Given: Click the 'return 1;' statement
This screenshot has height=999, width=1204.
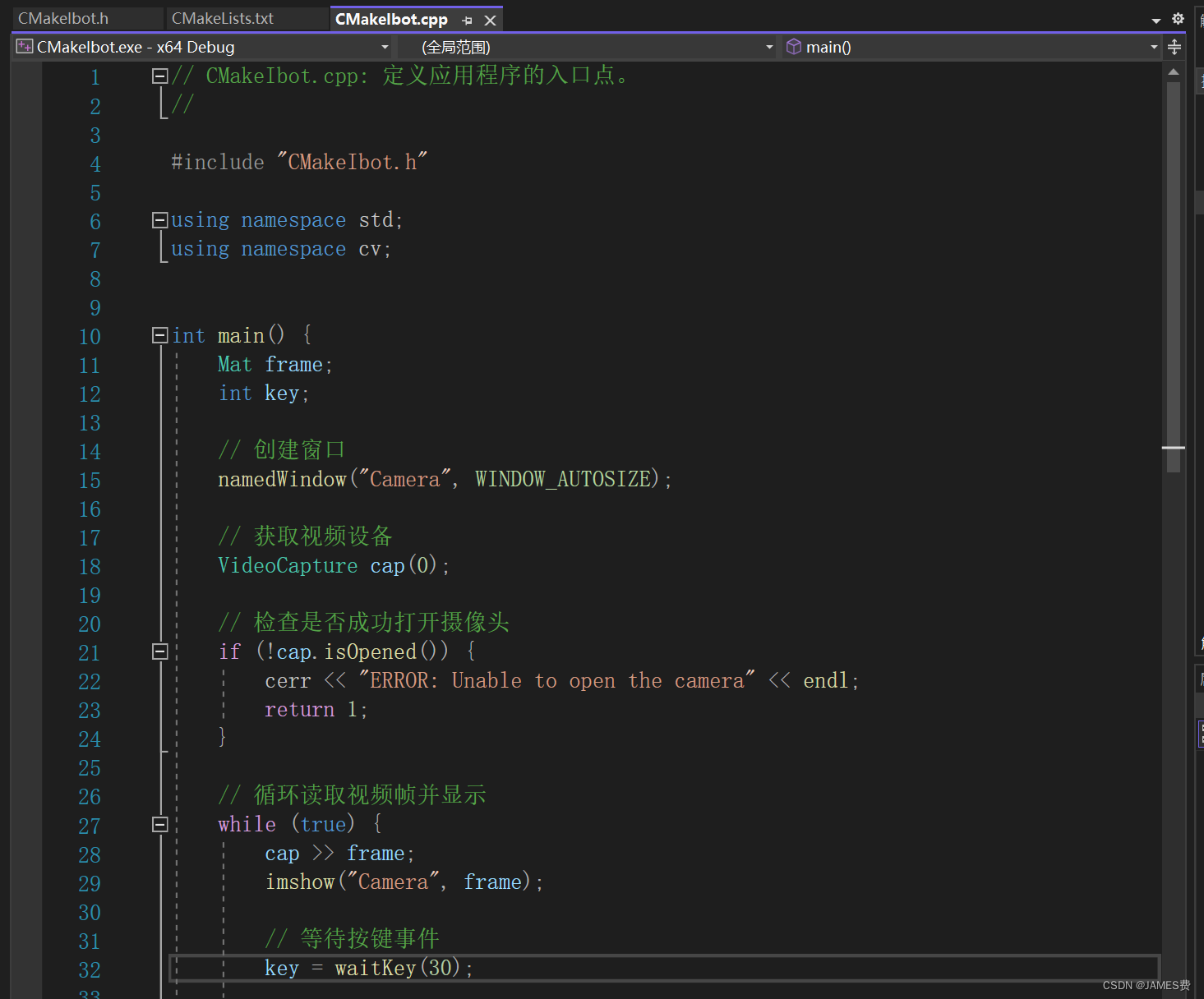Looking at the screenshot, I should tap(316, 709).
